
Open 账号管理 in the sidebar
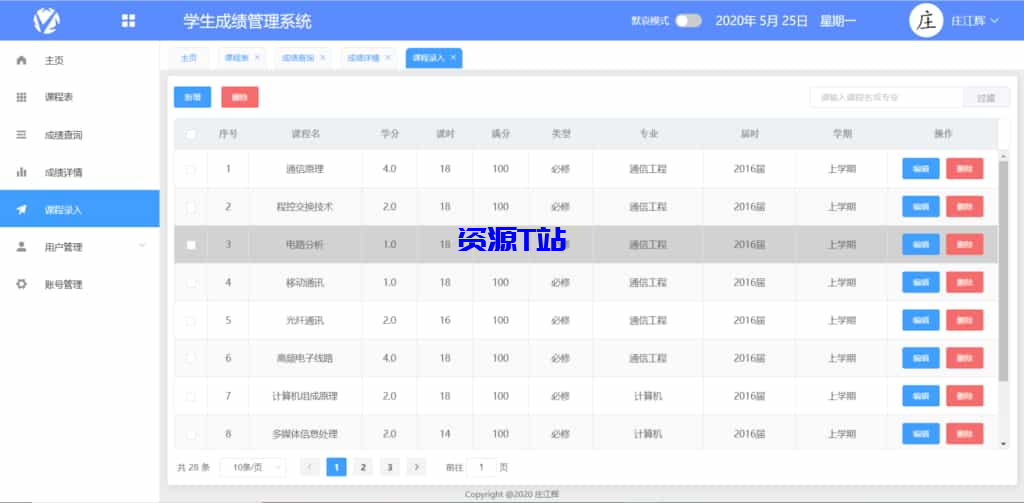(80, 284)
